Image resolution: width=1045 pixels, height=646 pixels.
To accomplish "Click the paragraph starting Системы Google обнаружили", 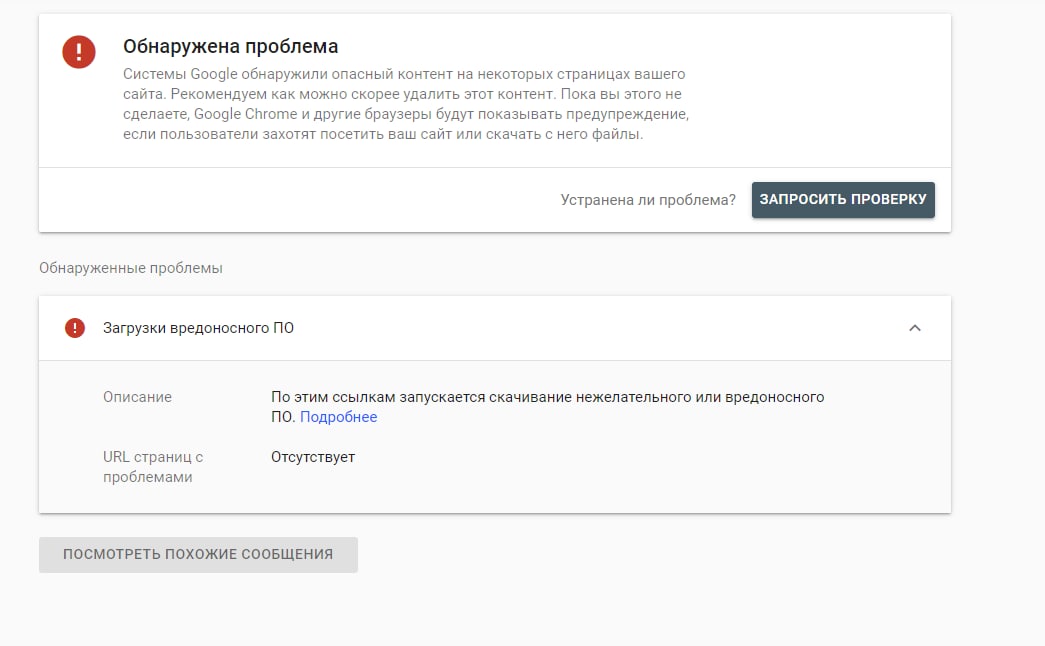I will point(405,104).
